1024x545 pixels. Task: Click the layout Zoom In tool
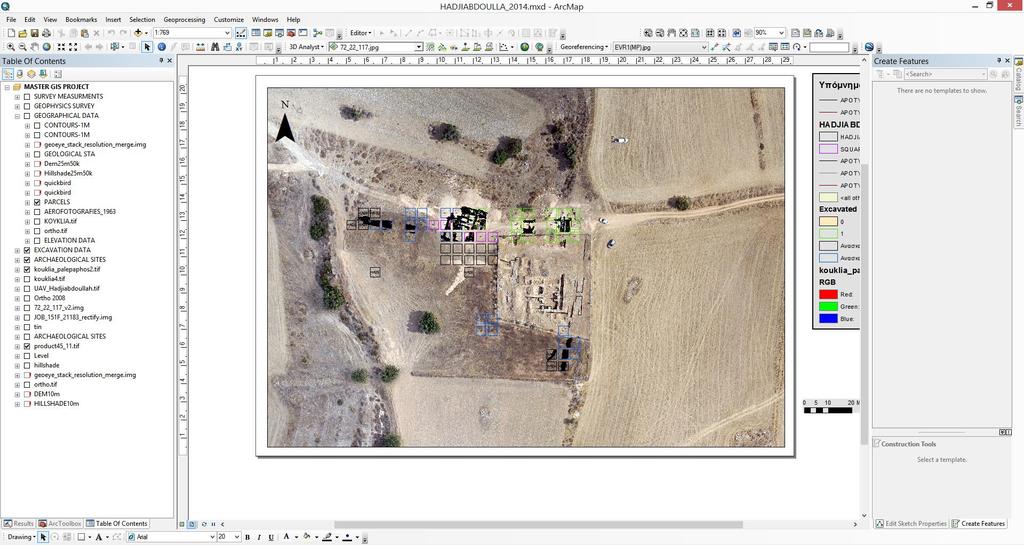(x=648, y=33)
